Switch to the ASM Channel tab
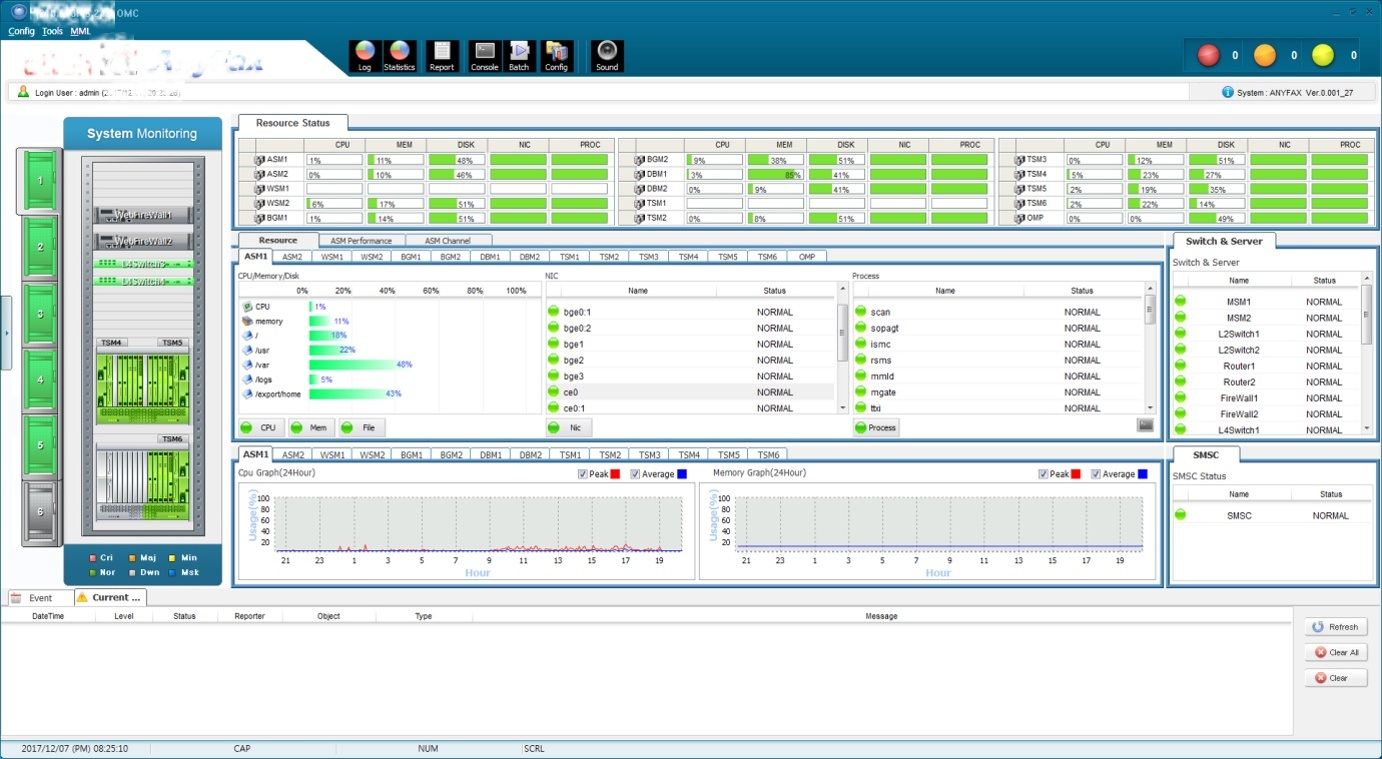The height and width of the screenshot is (759, 1382). (x=447, y=240)
